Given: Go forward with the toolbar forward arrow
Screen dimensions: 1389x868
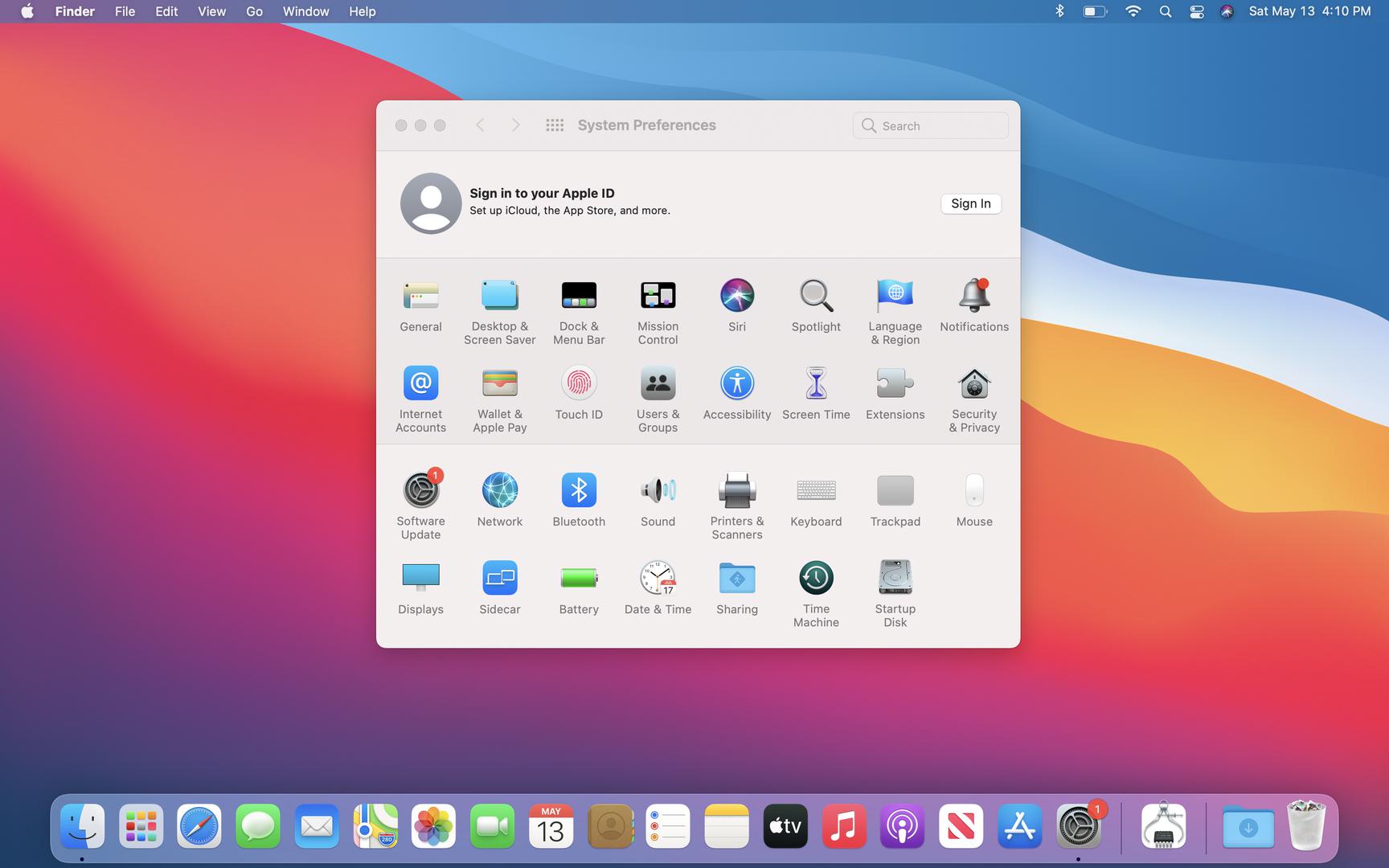Looking at the screenshot, I should click(515, 125).
